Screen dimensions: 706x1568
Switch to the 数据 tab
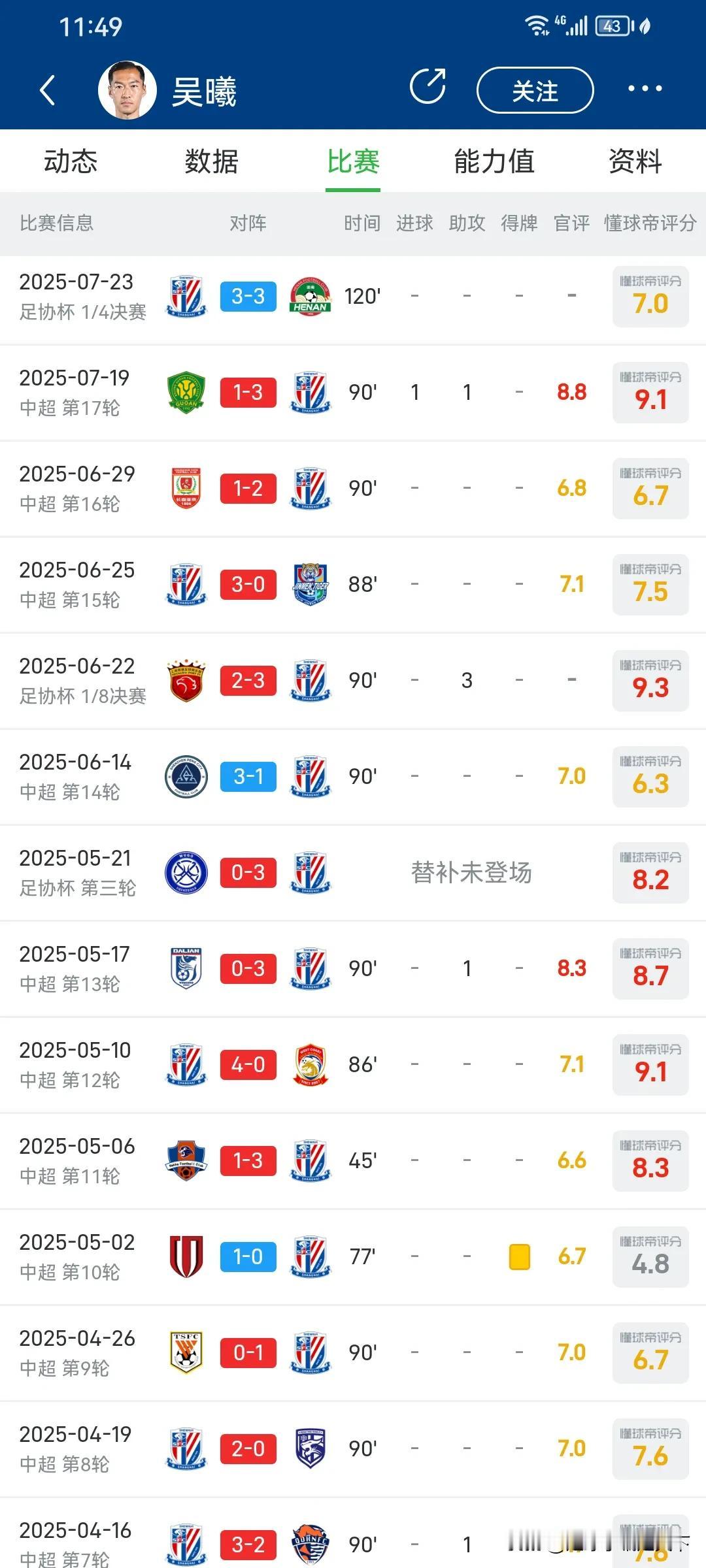click(x=211, y=161)
